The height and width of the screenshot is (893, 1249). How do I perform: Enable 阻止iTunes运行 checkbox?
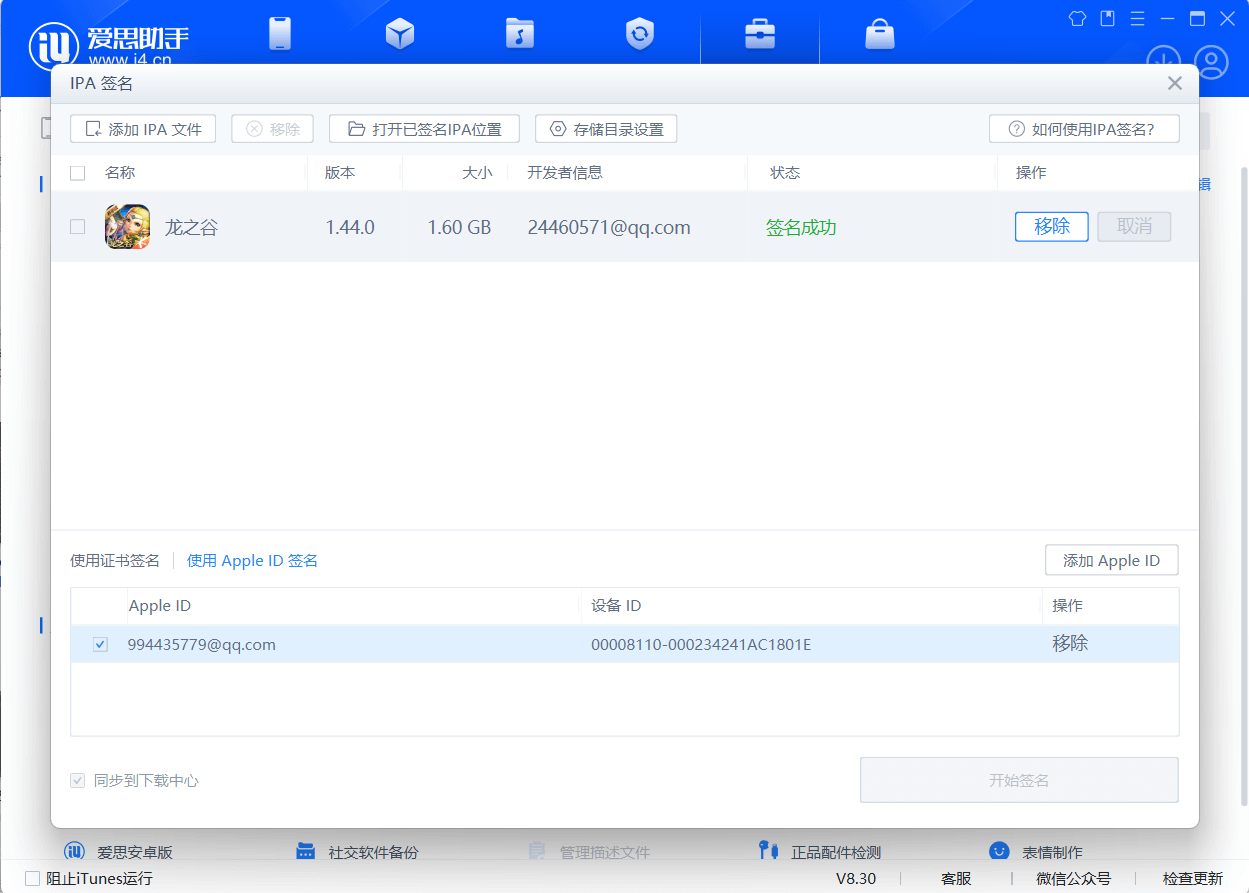coord(33,879)
